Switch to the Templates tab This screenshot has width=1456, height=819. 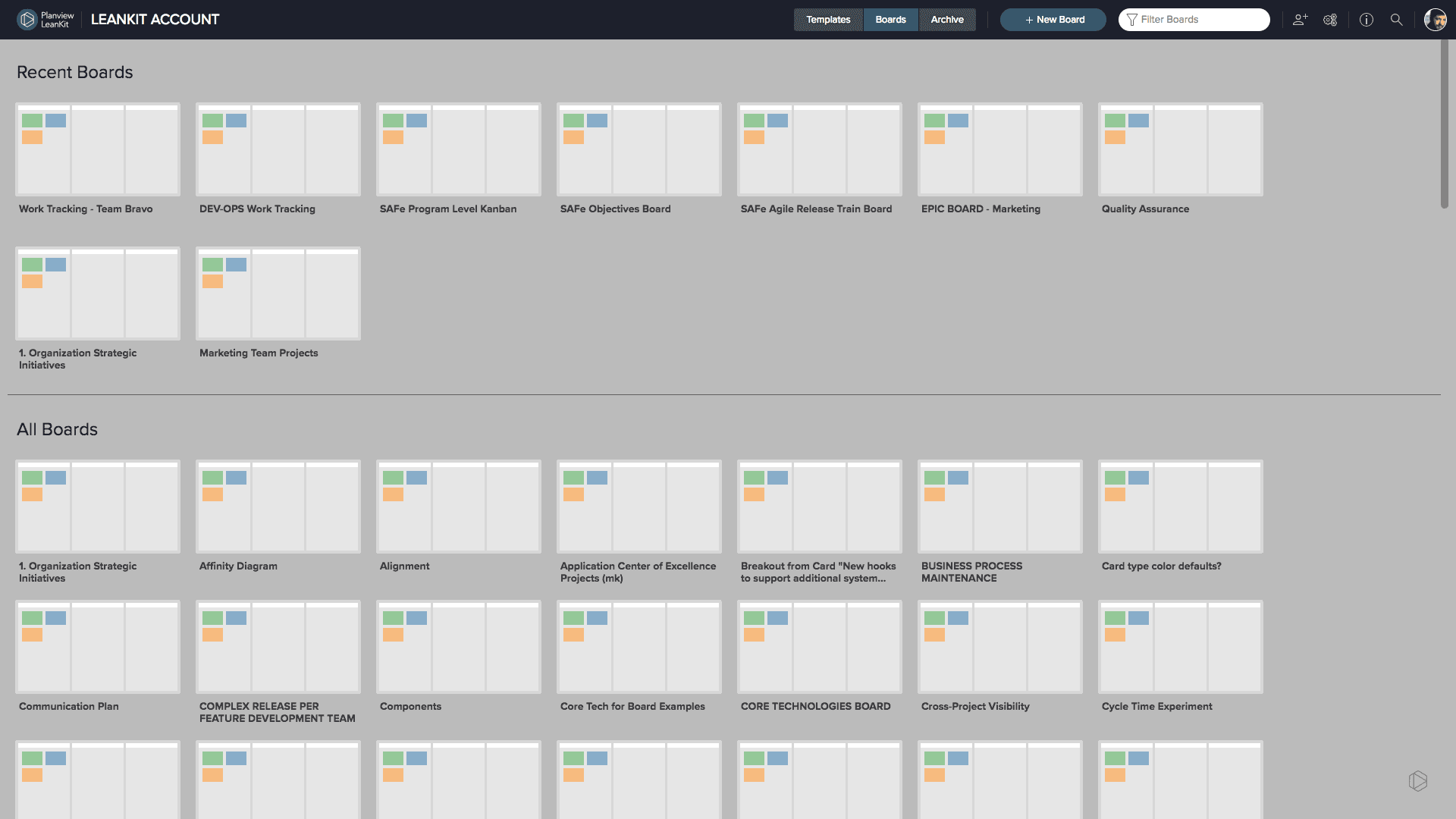point(827,20)
